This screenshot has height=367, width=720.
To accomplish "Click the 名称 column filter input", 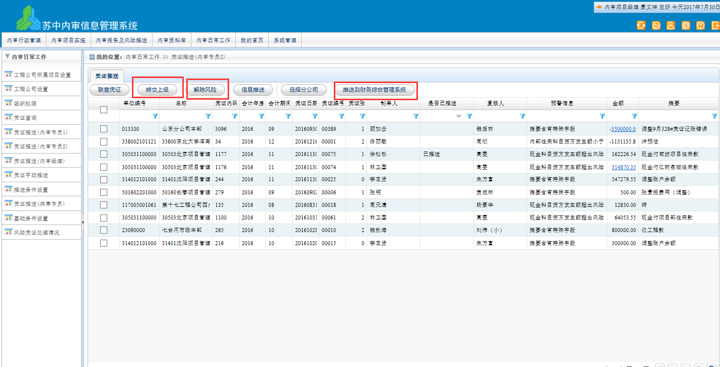I will pos(181,117).
